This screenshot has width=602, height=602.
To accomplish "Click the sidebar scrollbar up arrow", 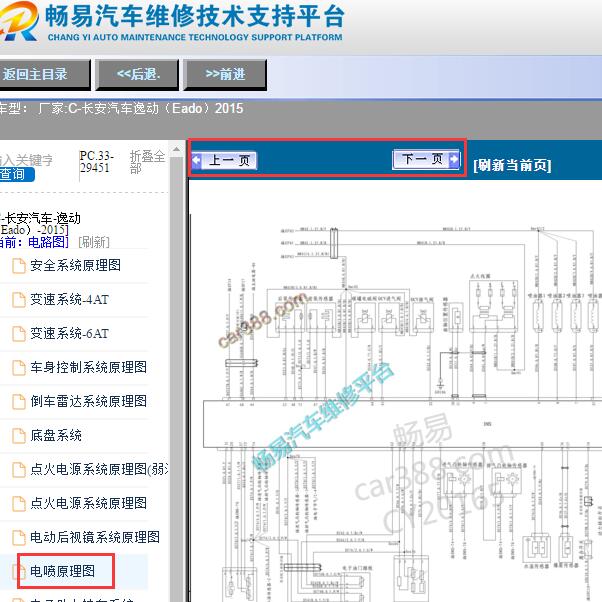I will 176,150.
